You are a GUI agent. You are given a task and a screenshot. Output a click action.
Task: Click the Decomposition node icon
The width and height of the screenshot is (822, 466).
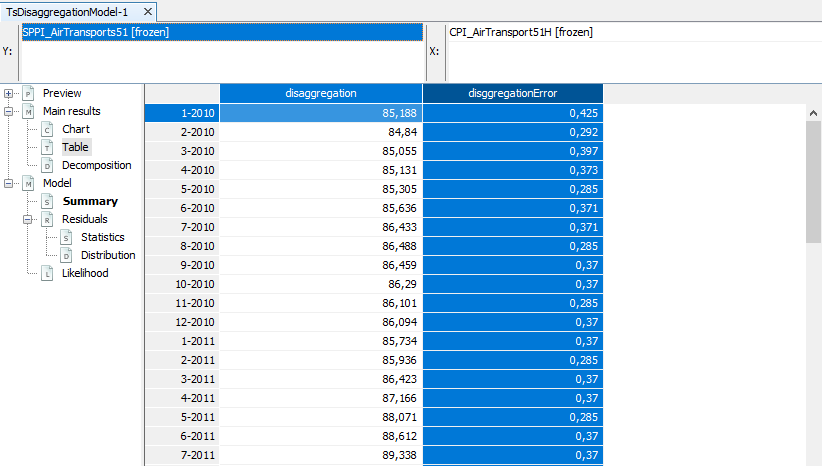(47, 165)
